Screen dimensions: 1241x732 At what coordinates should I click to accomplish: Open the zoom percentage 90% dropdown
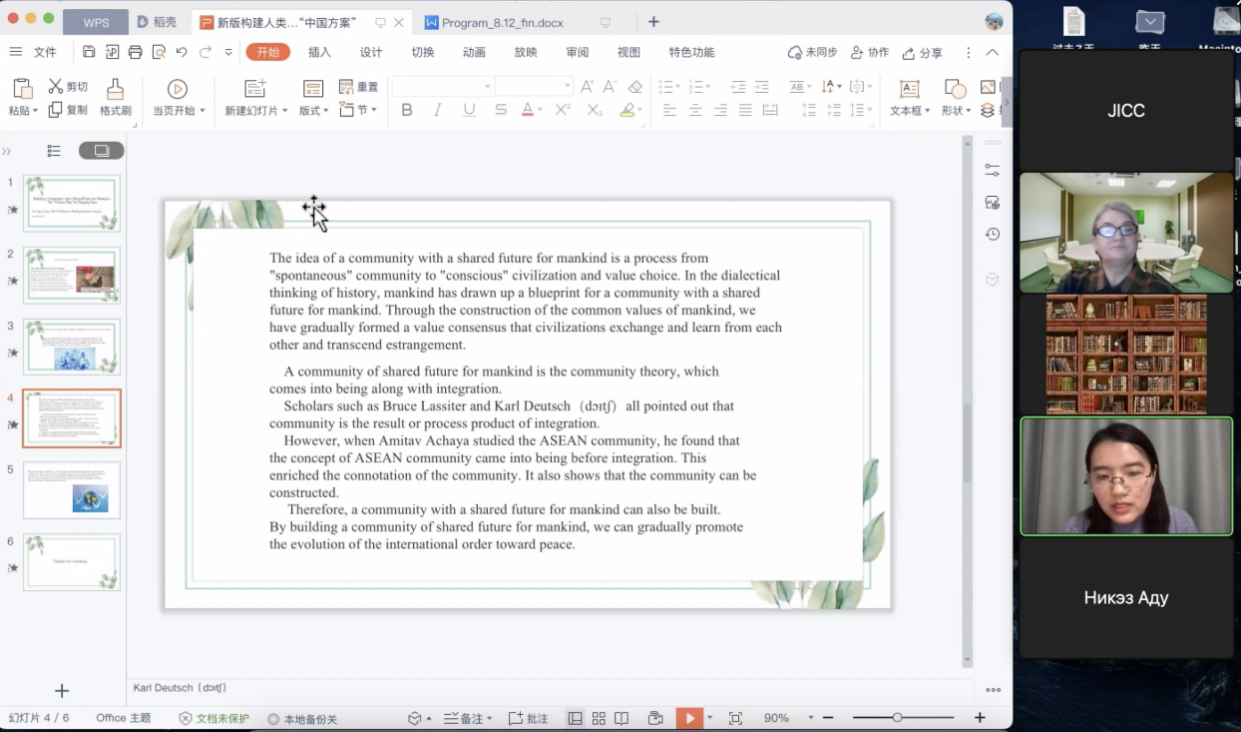[811, 718]
